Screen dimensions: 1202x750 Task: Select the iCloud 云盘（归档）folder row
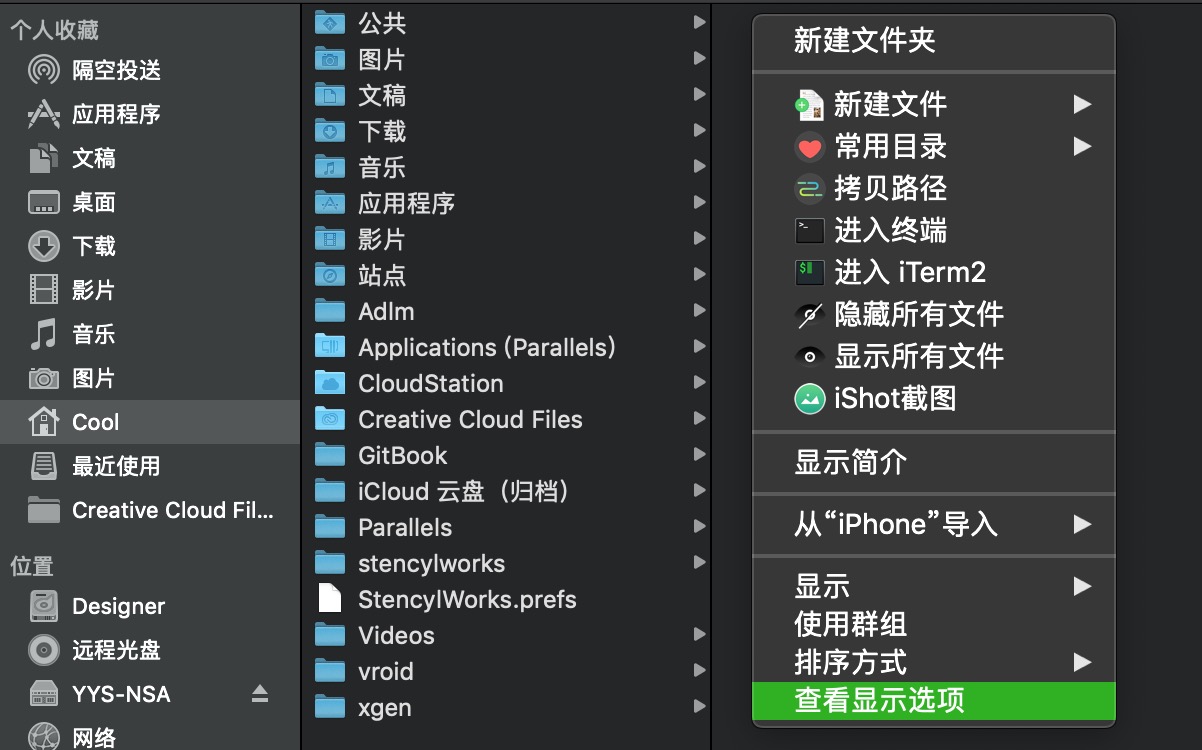[x=506, y=491]
